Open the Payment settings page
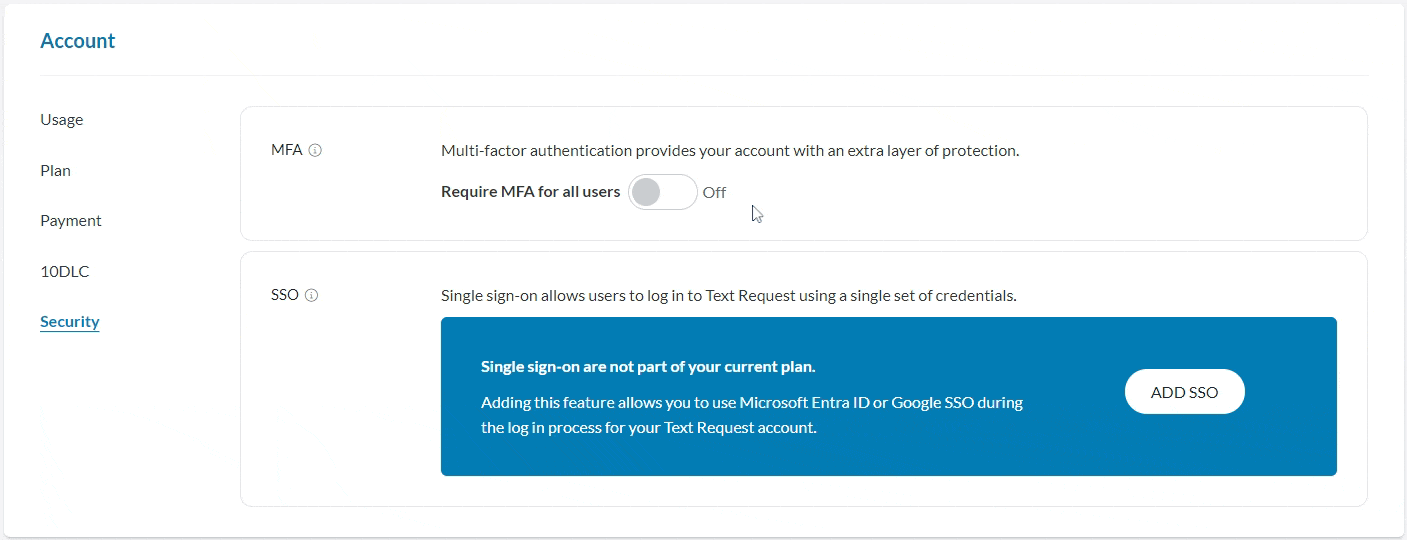1407x540 pixels. click(x=71, y=221)
